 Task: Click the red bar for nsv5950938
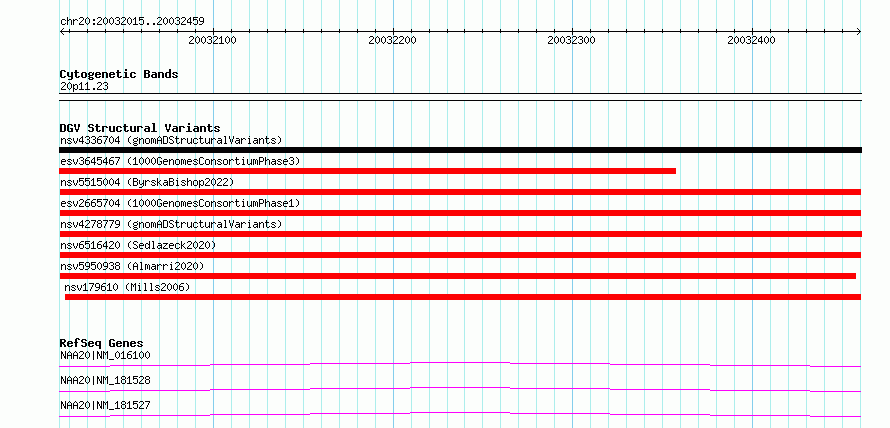pyautogui.click(x=457, y=276)
